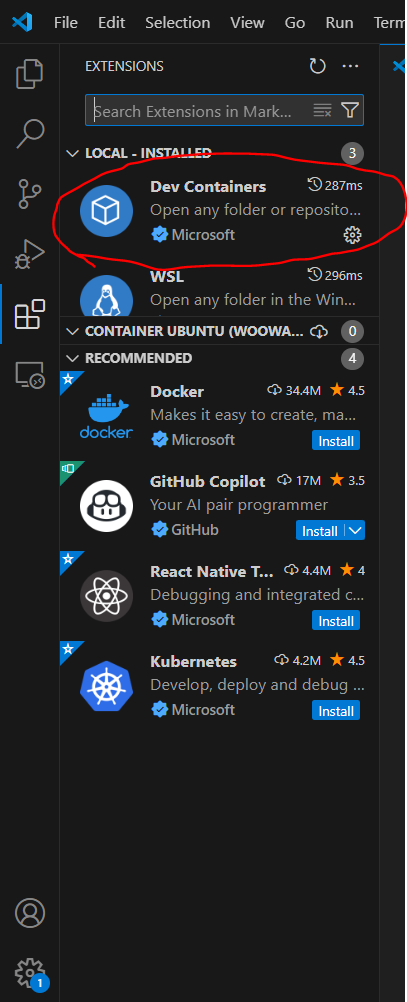Collapse the Local - Installed section
The image size is (407, 1002).
pyautogui.click(x=72, y=153)
